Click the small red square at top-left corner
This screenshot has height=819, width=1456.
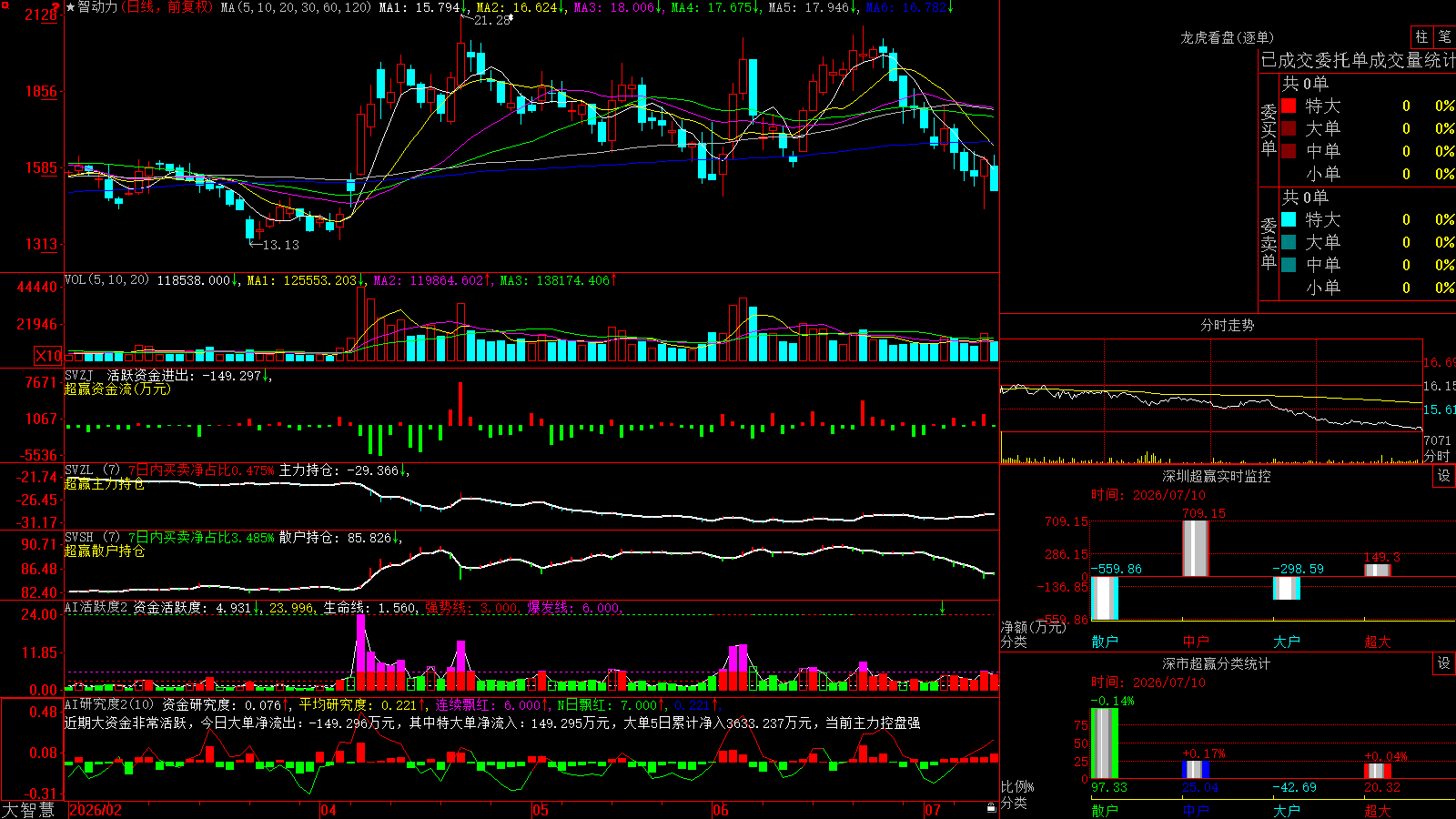click(5, 5)
